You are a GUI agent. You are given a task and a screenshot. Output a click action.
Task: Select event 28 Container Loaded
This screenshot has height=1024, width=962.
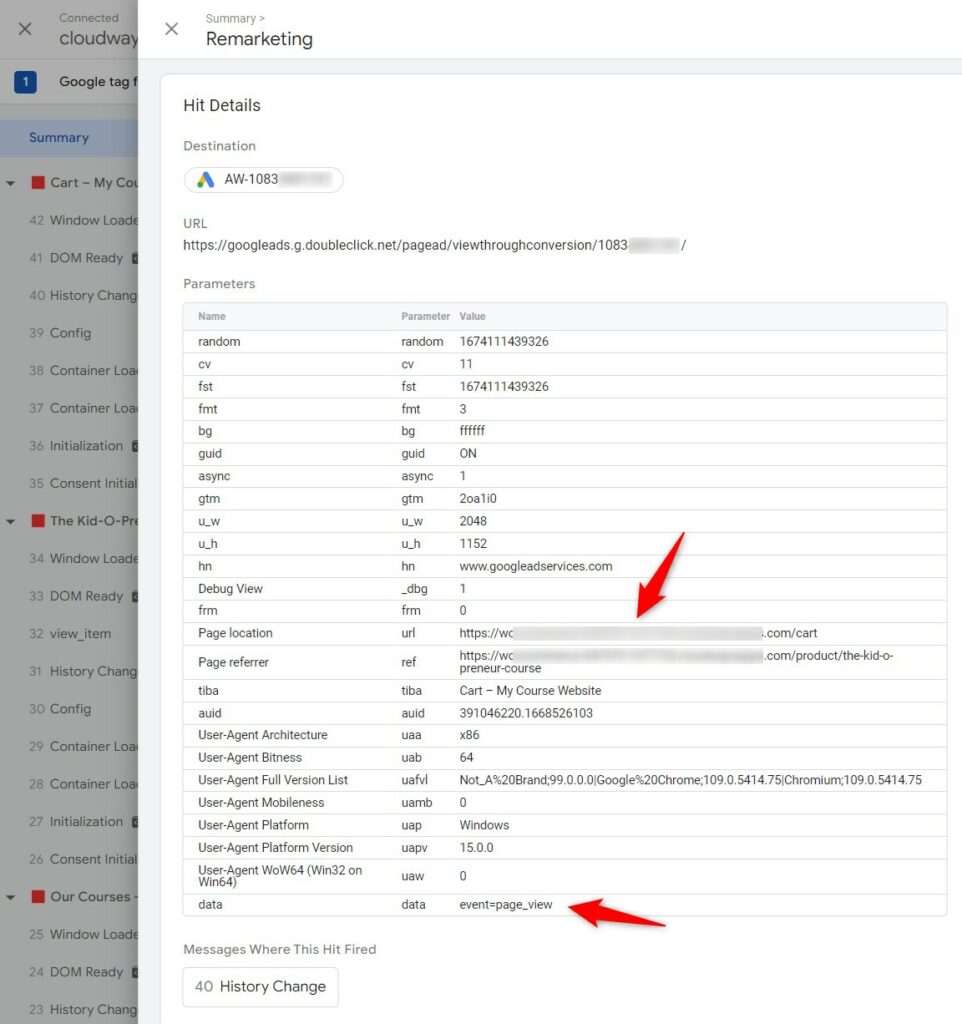tap(83, 784)
